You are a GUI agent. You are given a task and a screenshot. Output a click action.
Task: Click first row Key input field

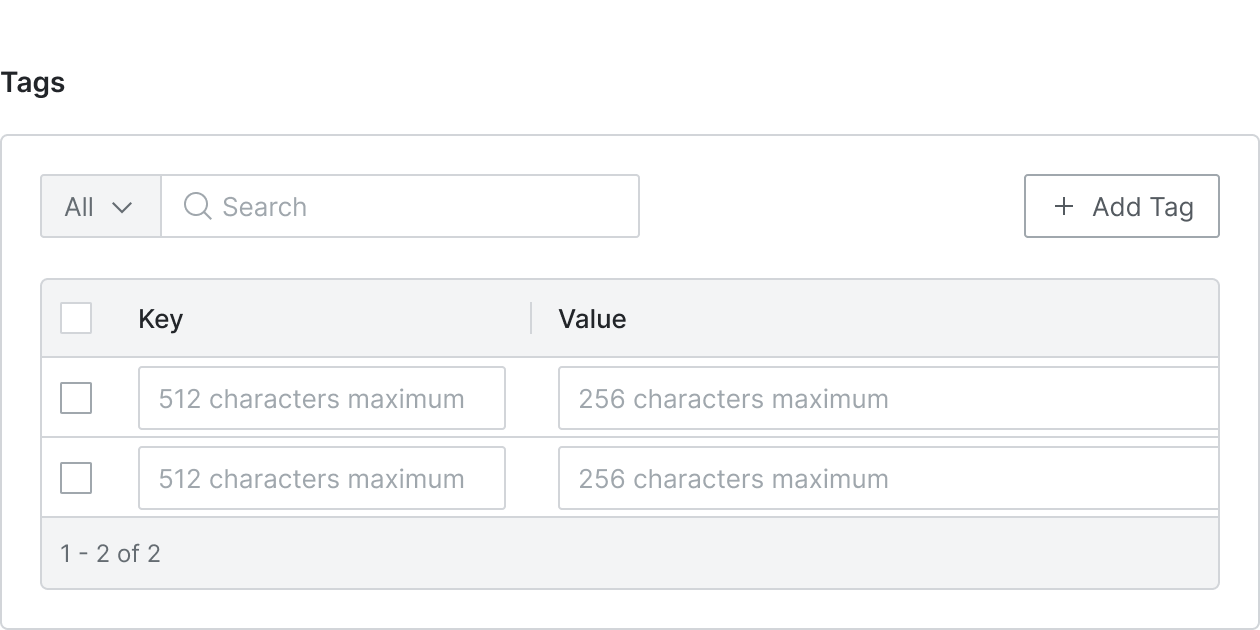coord(322,398)
